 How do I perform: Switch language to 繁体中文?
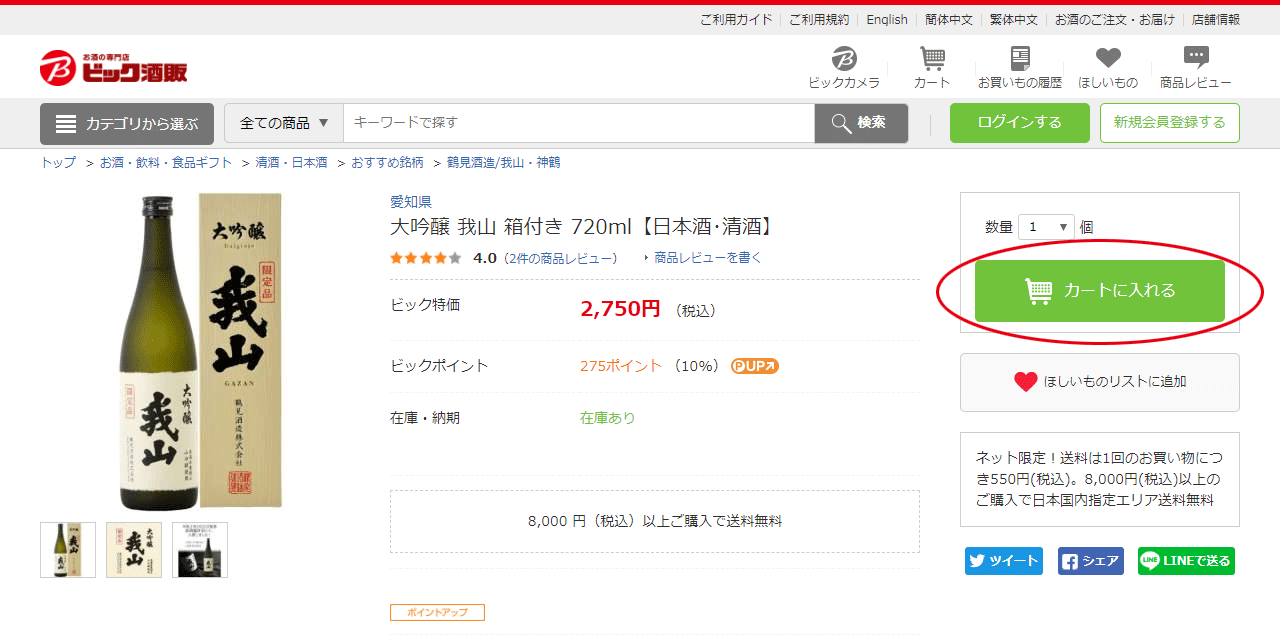click(x=1014, y=20)
